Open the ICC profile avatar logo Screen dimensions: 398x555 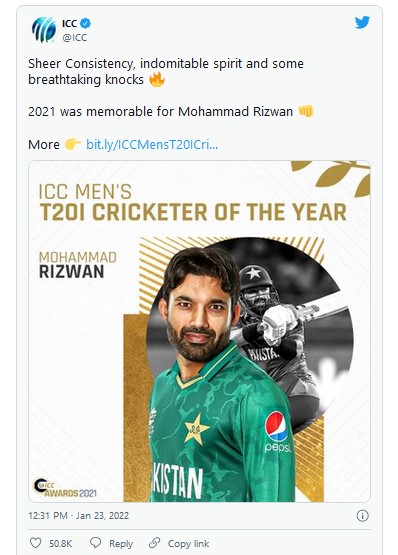[x=44, y=30]
